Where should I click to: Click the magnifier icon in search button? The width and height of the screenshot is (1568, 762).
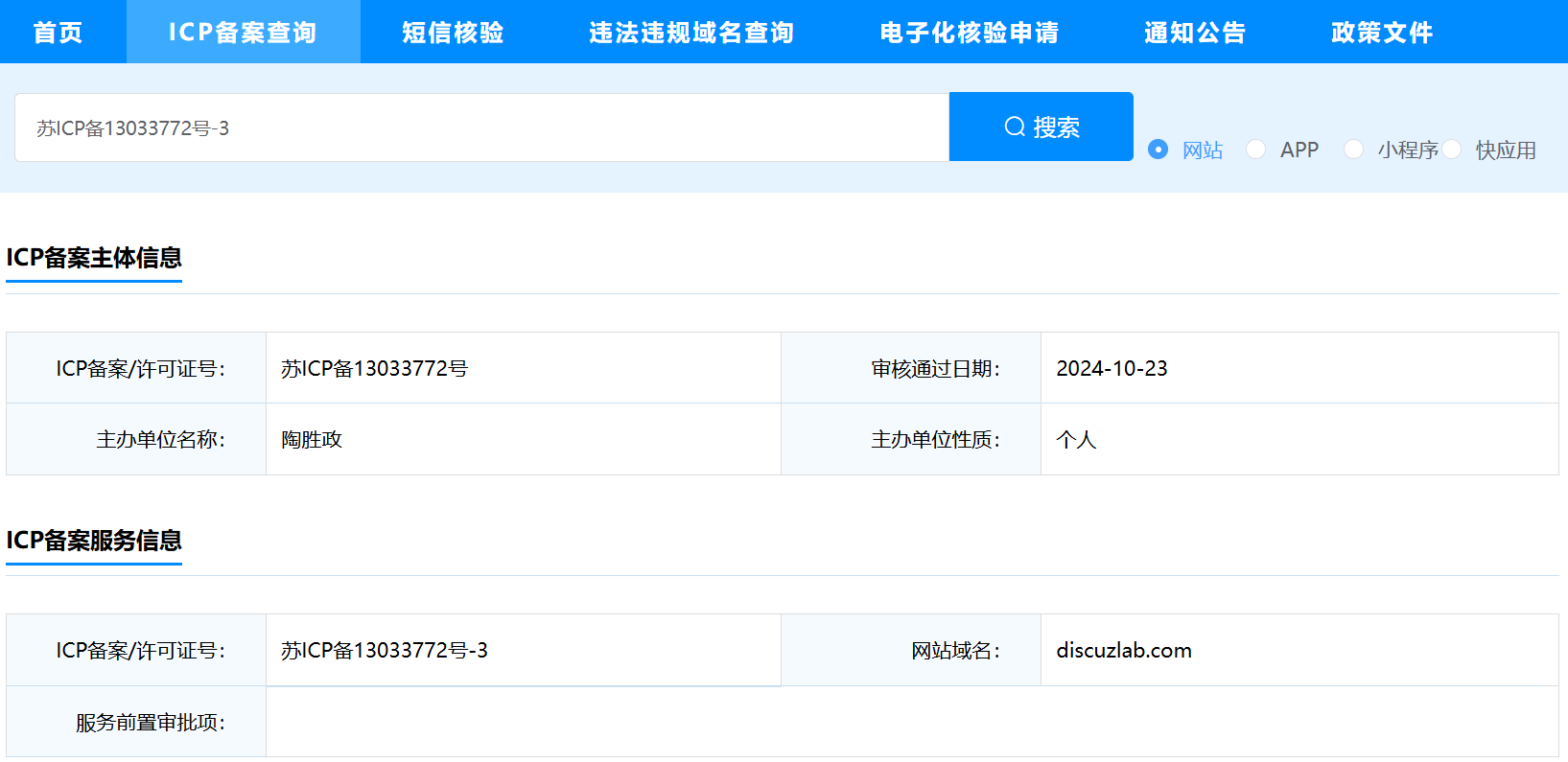click(1014, 127)
